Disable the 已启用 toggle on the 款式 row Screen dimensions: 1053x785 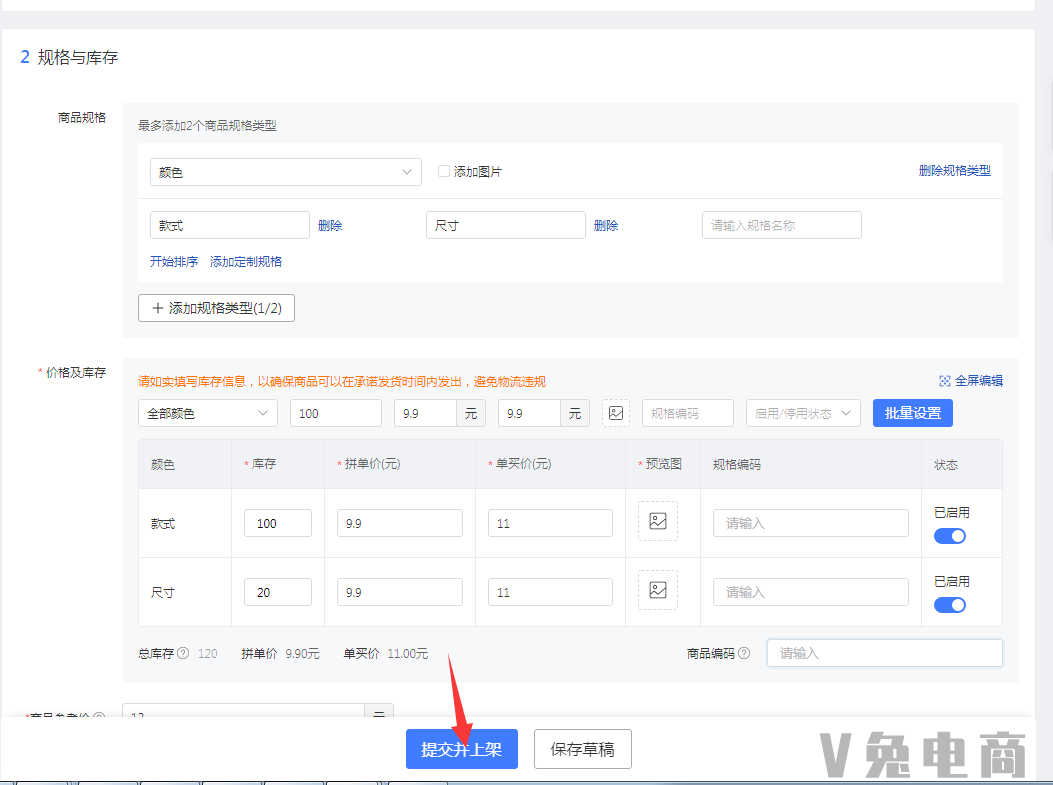coord(949,536)
